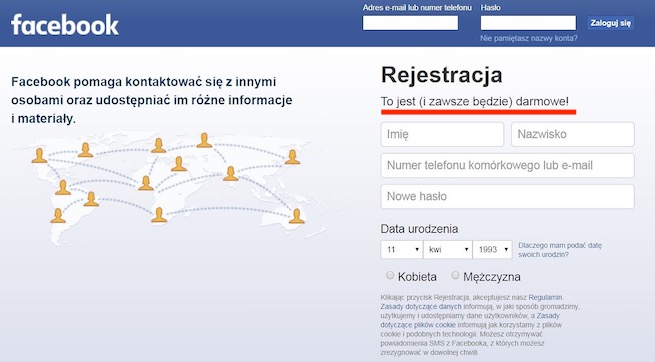This screenshot has width=655, height=362.
Task: Click the text To jest (i zawsze będzie) darmowe!
Action: pyautogui.click(x=475, y=101)
